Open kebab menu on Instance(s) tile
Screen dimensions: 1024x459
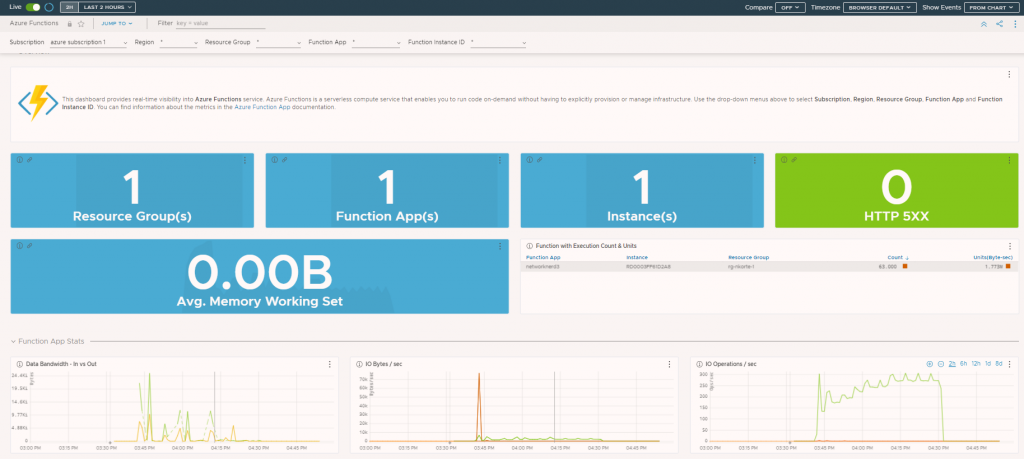pos(754,160)
